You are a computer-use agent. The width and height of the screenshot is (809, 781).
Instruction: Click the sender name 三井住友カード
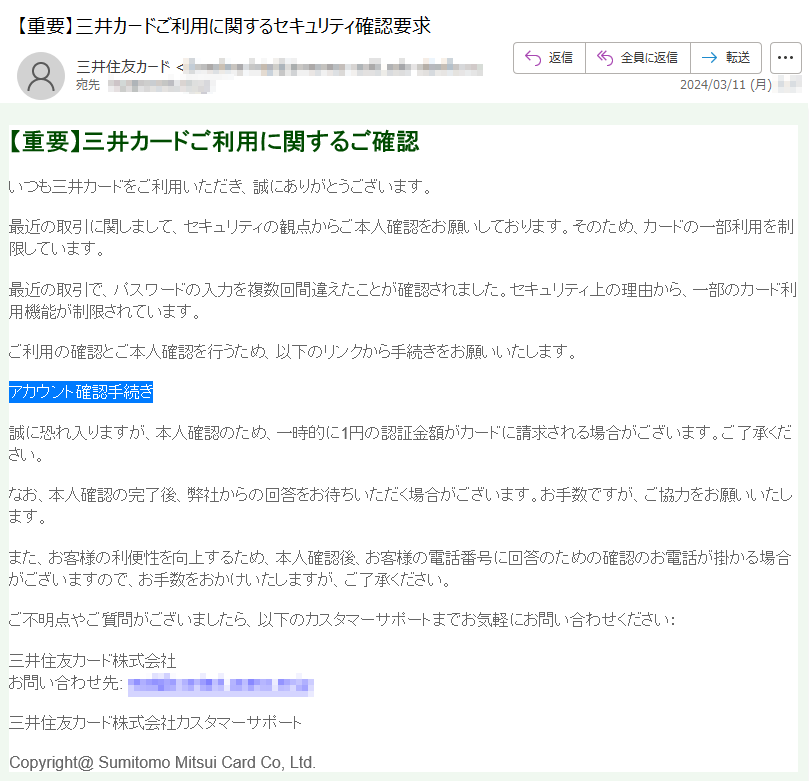point(123,67)
